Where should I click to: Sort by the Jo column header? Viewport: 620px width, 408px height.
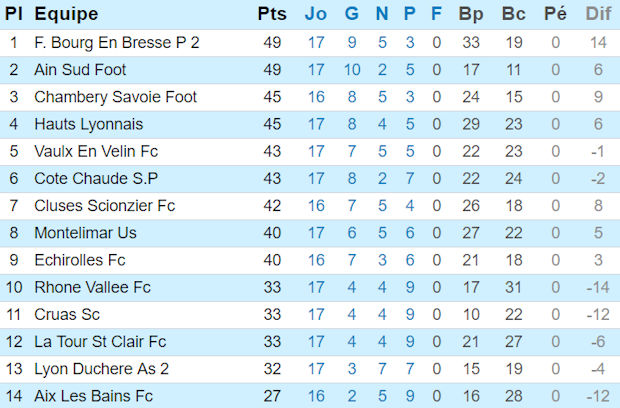click(x=316, y=14)
